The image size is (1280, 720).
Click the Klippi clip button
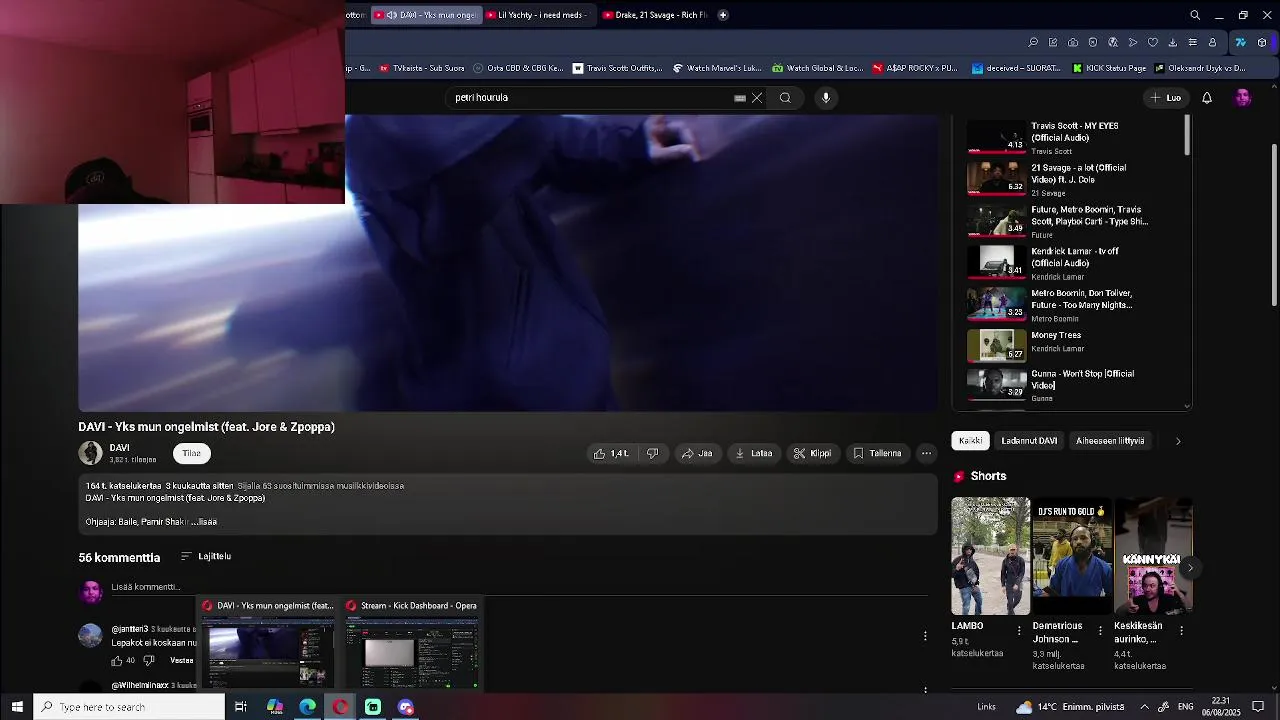tap(813, 453)
